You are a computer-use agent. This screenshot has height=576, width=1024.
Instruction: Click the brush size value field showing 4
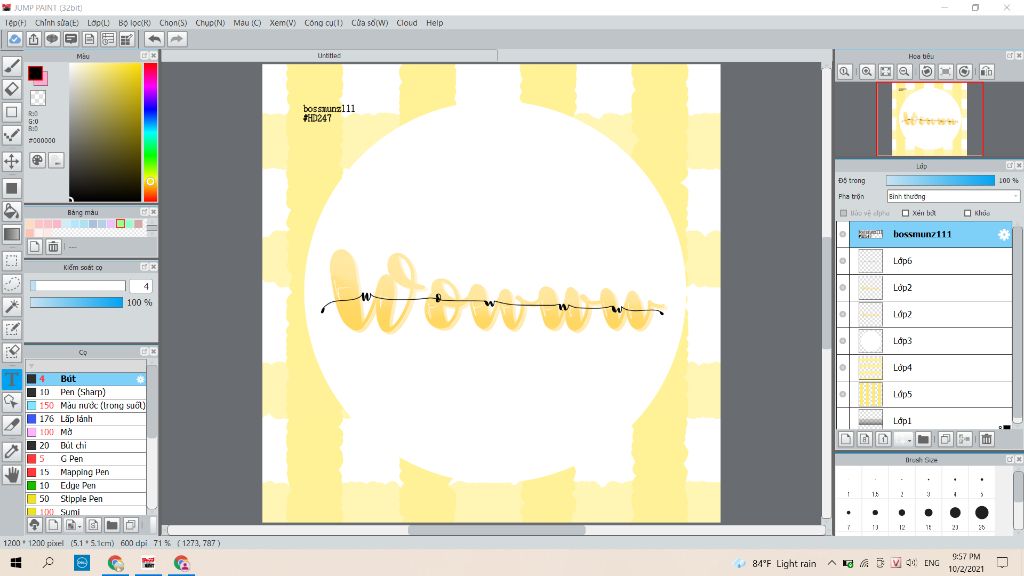point(140,286)
